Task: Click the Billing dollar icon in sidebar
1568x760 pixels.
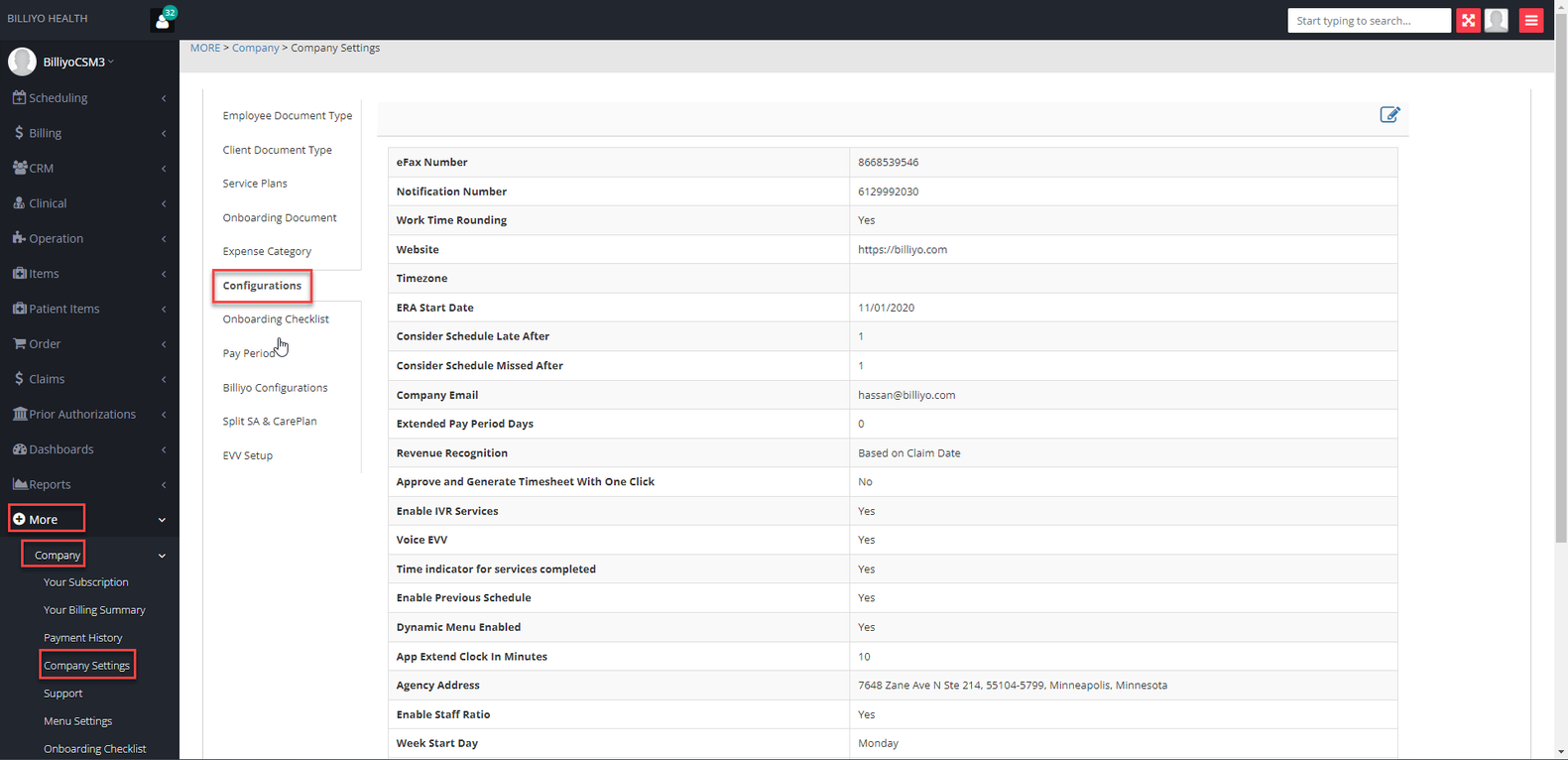Action: (x=19, y=133)
